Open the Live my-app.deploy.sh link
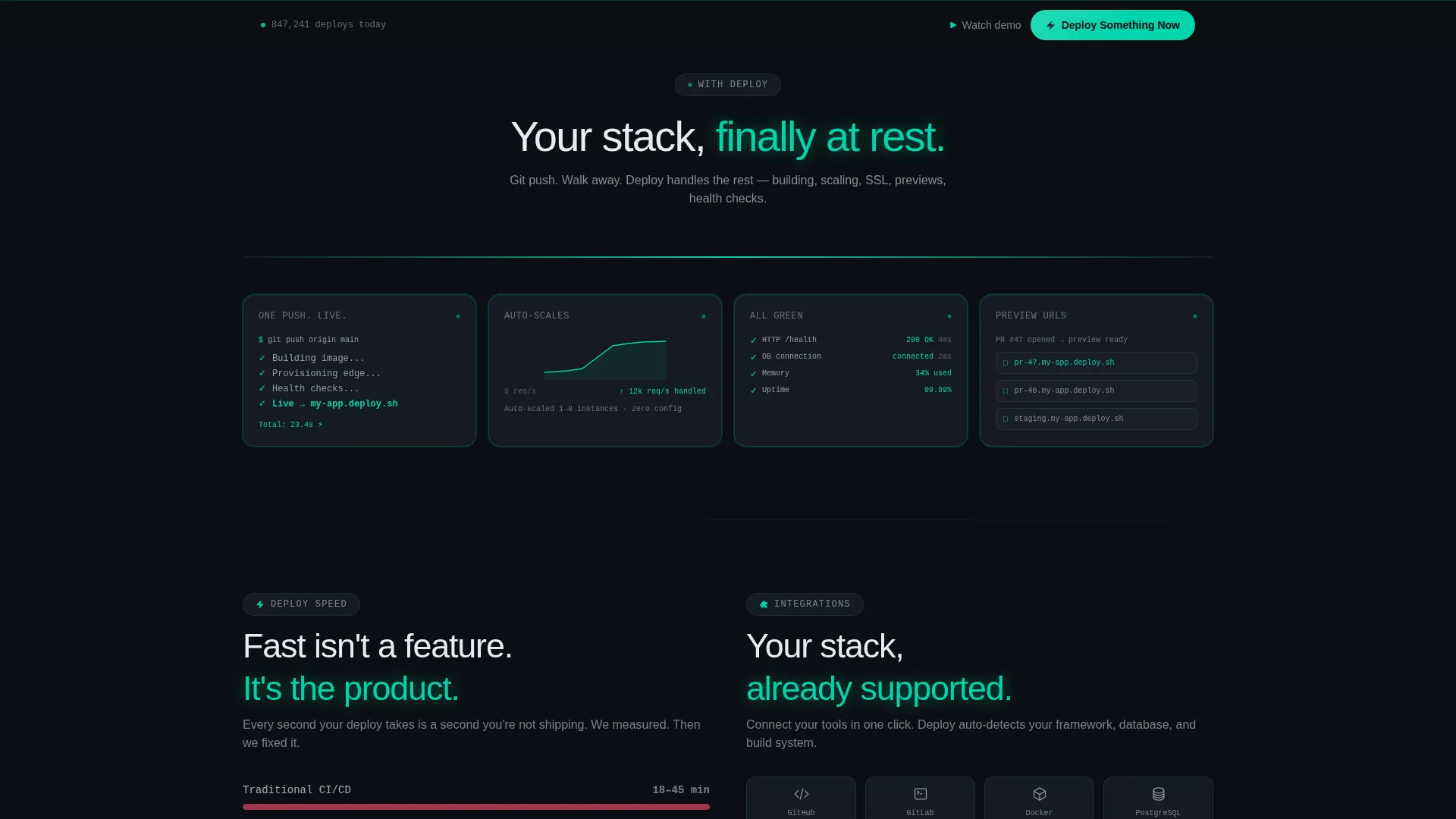Viewport: 1456px width, 819px height. pyautogui.click(x=335, y=403)
